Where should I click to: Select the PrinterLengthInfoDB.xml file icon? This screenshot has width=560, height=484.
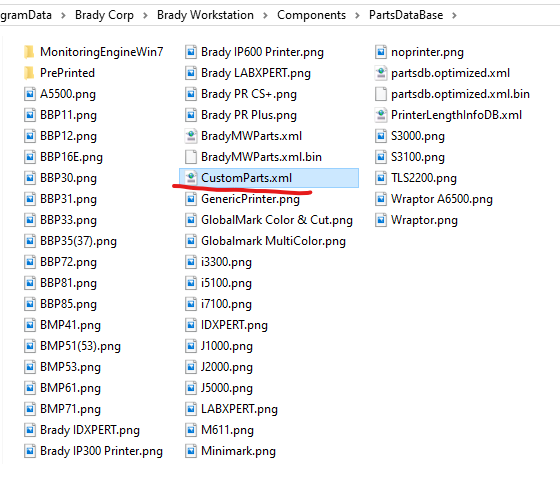click(x=381, y=115)
